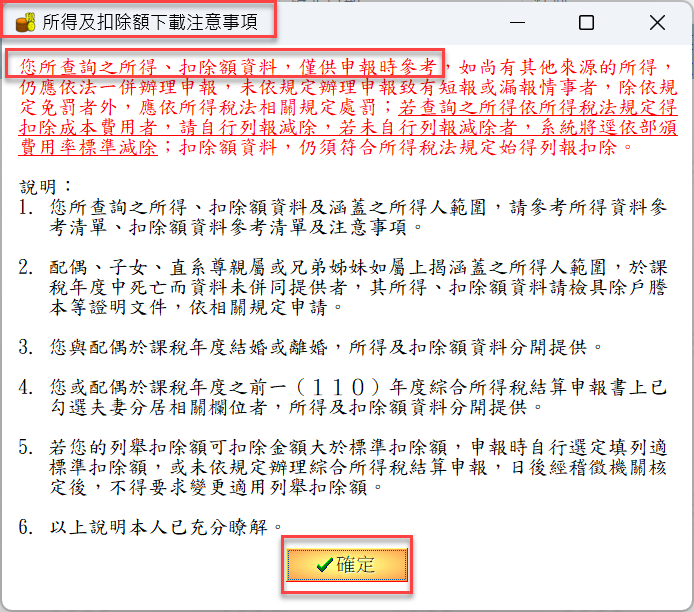The image size is (694, 612).
Task: Minimize the 所得及扣除額下載注意事項 dialog
Action: tap(517, 23)
